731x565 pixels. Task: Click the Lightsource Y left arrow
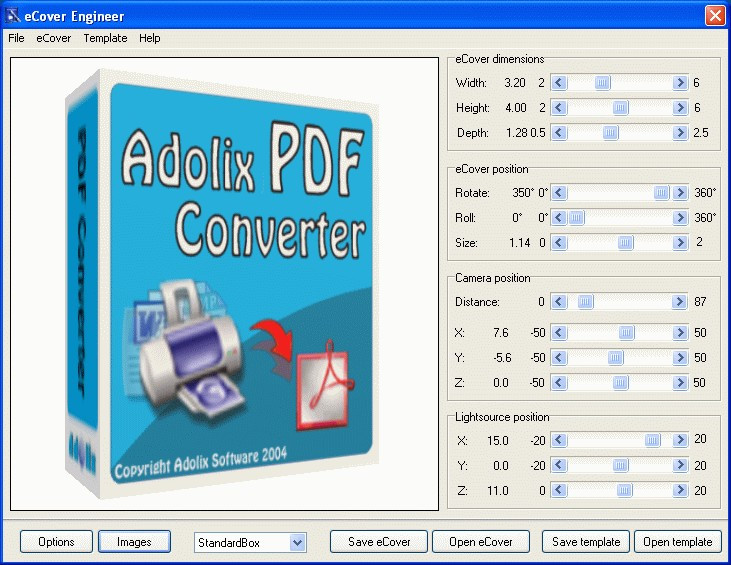click(x=559, y=465)
